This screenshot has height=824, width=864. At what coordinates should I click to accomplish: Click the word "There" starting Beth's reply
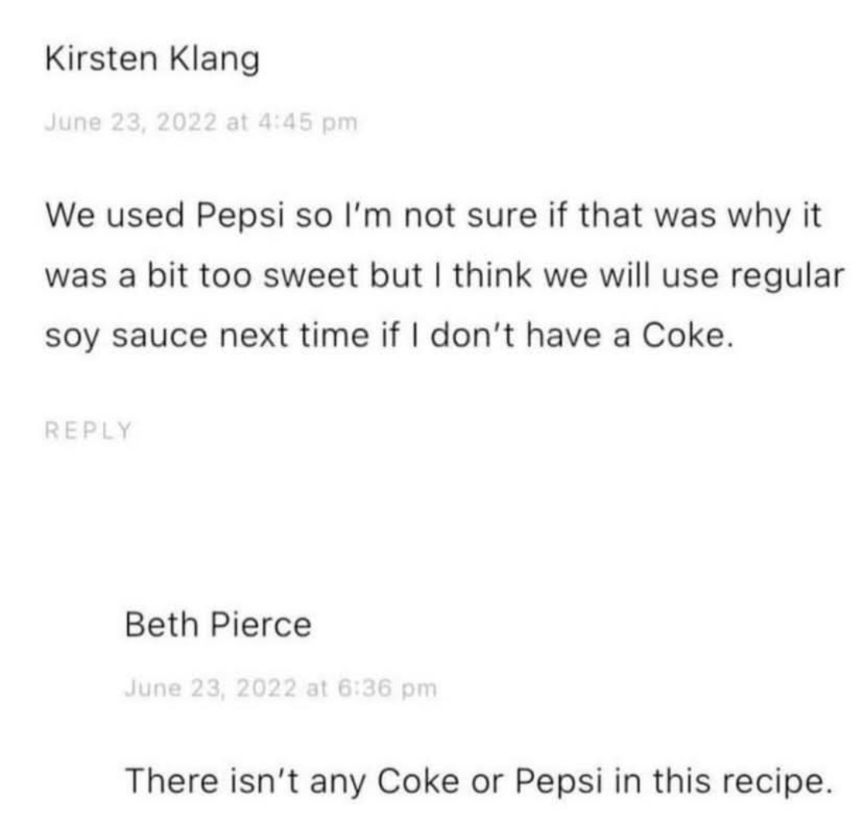[172, 781]
